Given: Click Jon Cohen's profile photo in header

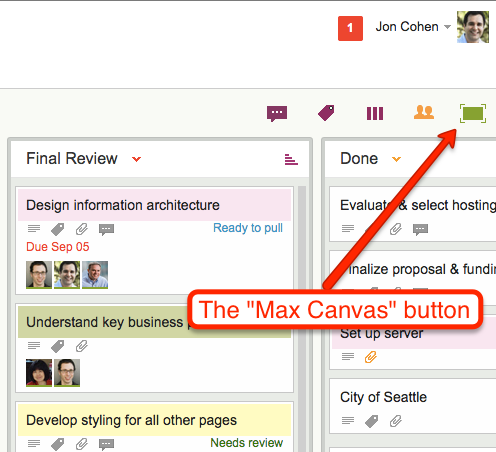Looking at the screenshot, I should point(473,27).
